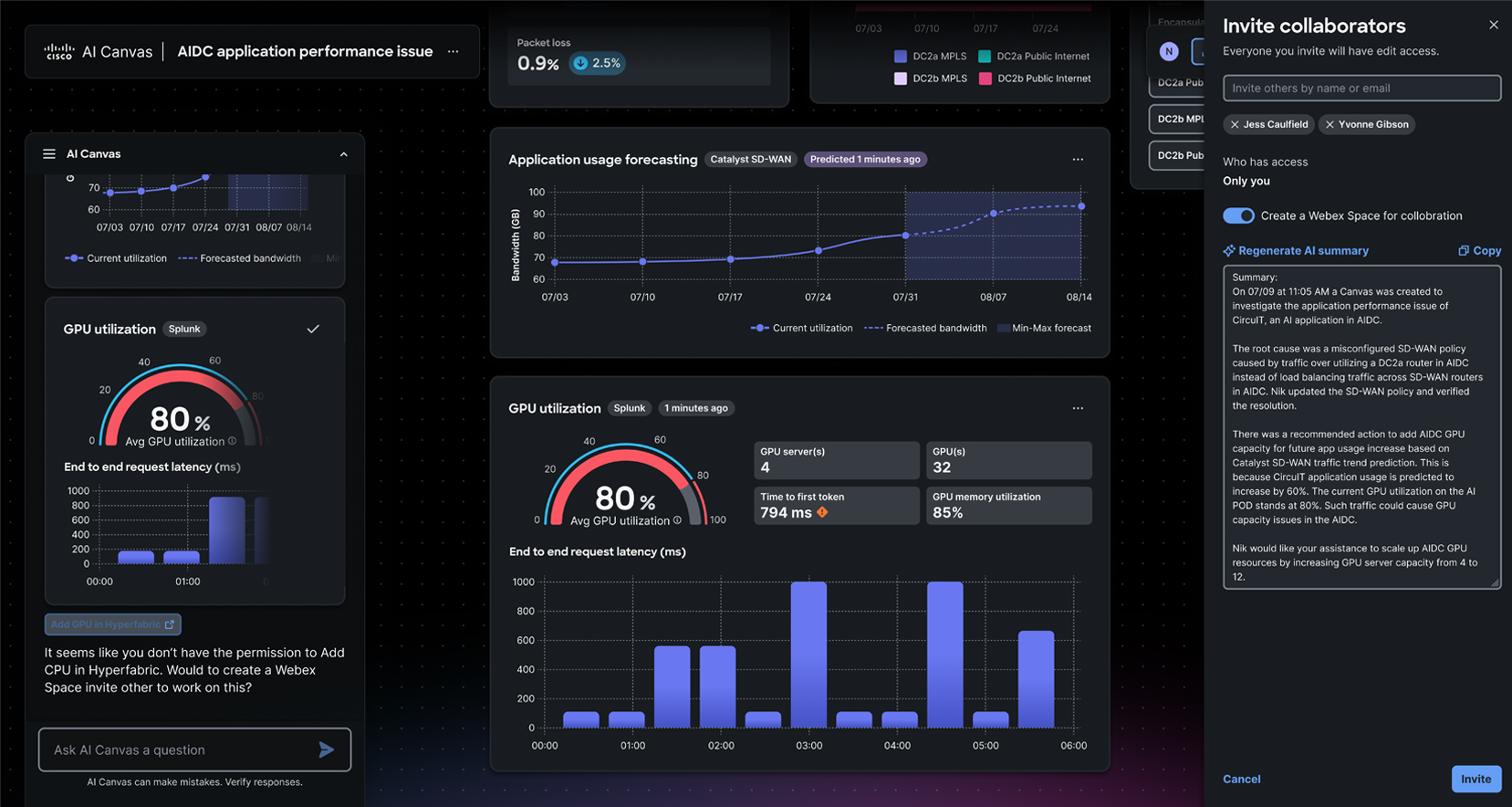The width and height of the screenshot is (1512, 807).
Task: Open the canvas title ellipsis menu
Action: tap(454, 52)
